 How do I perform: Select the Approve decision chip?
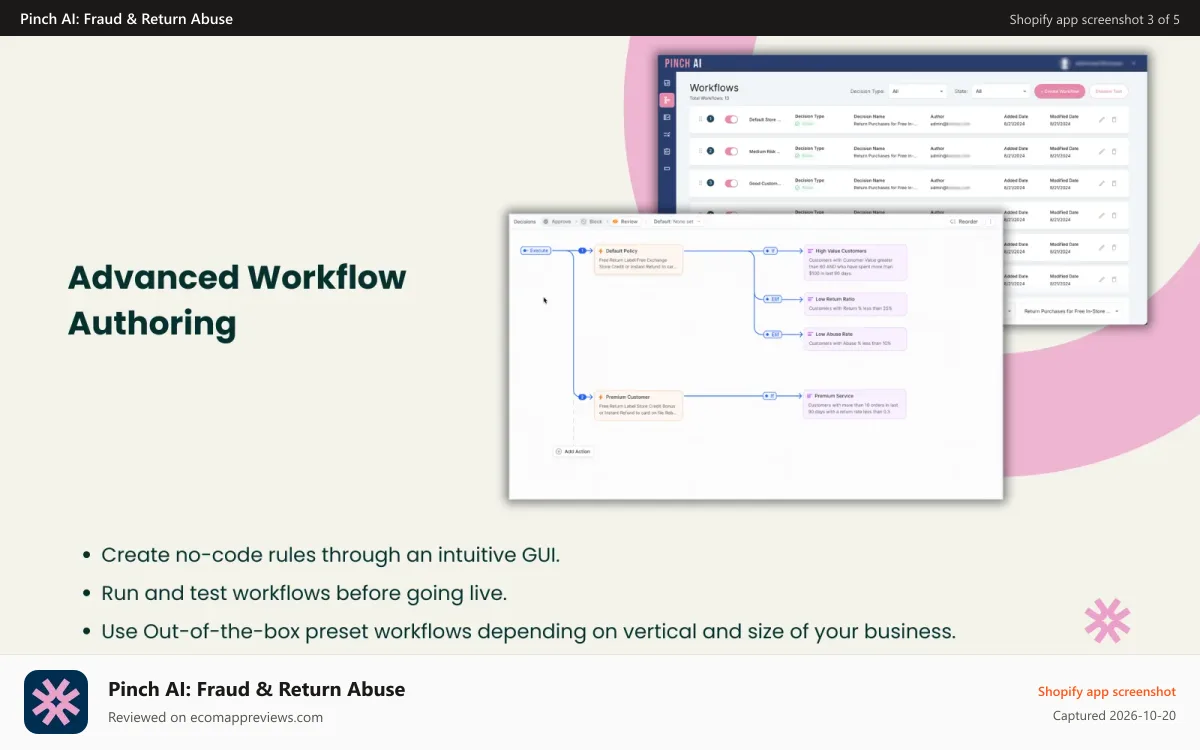coord(556,221)
